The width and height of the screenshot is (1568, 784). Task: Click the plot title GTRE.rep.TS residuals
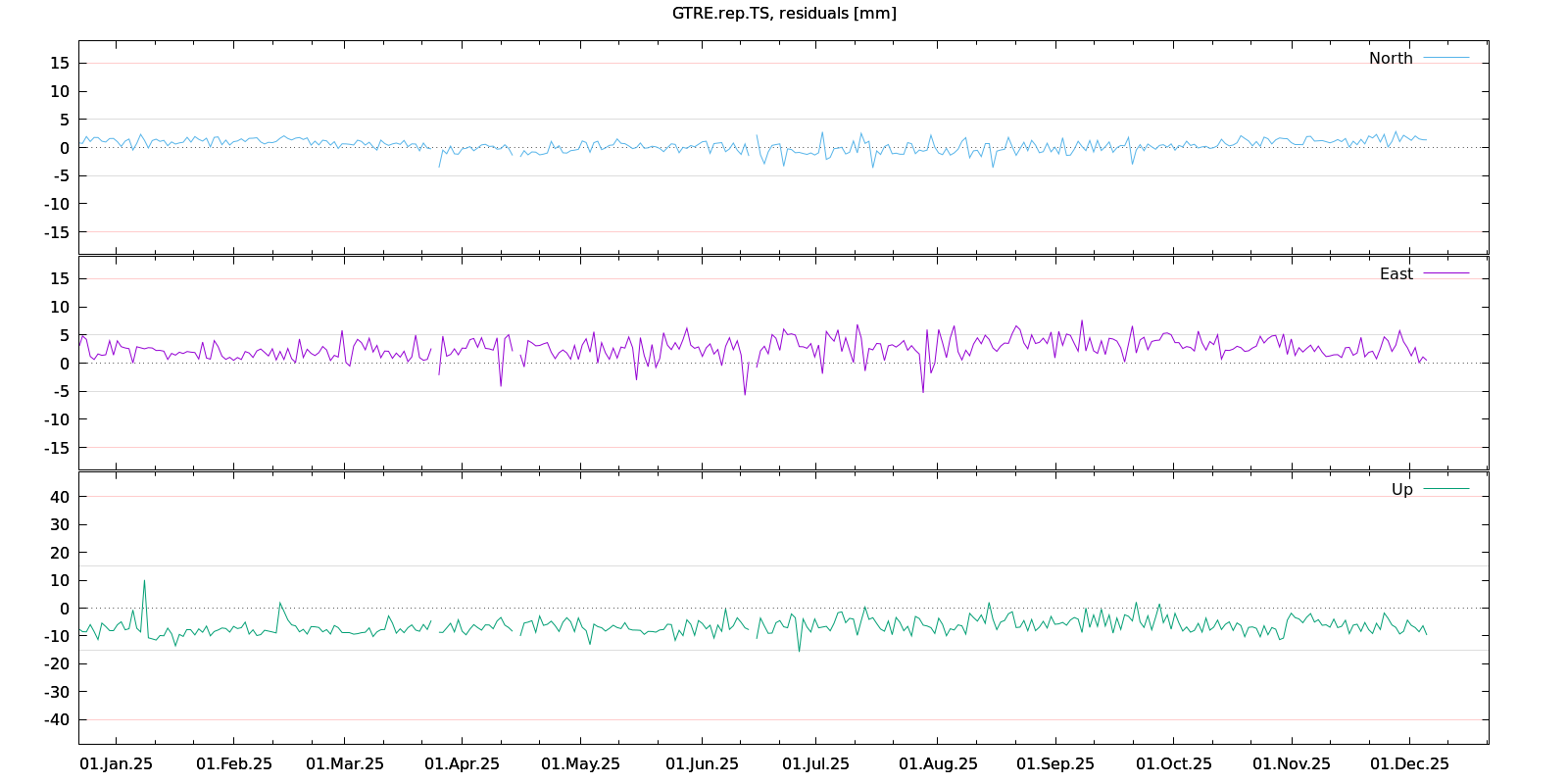(x=784, y=13)
